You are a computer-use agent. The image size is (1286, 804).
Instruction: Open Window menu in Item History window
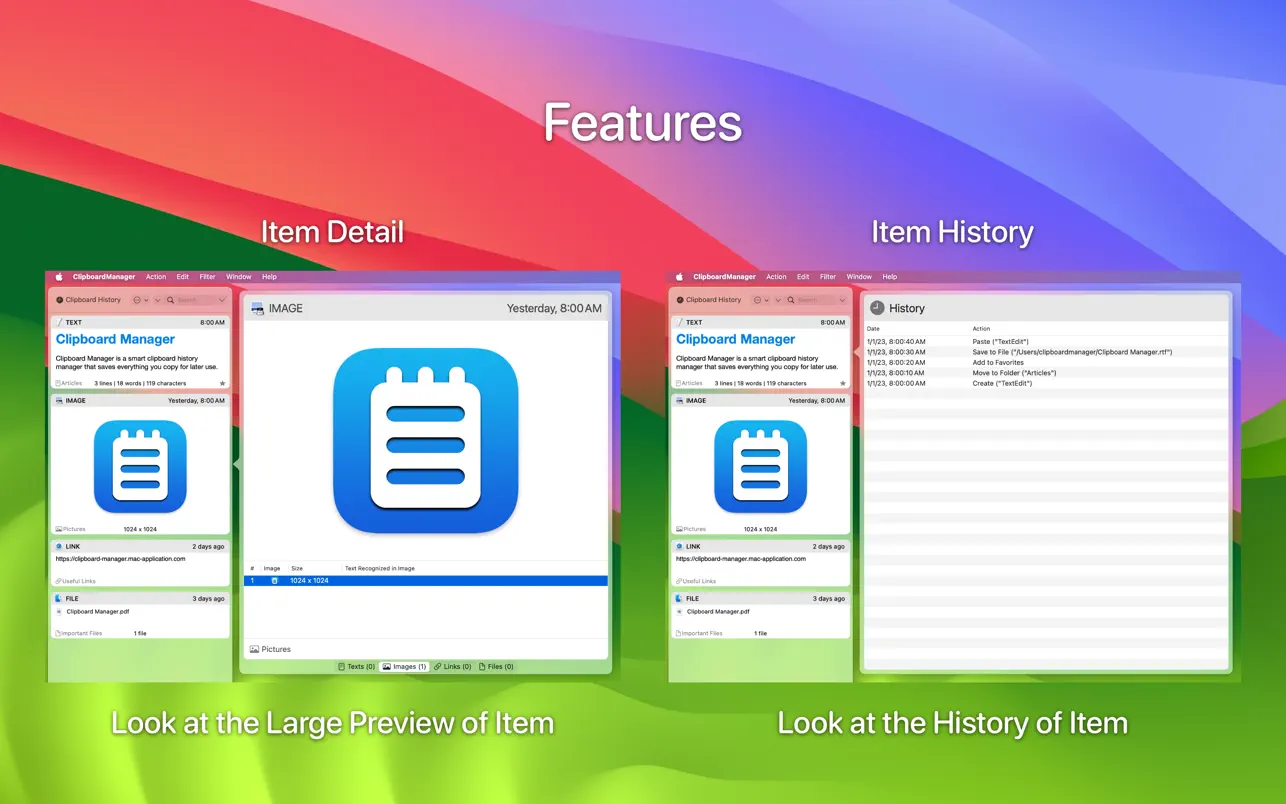pos(859,277)
